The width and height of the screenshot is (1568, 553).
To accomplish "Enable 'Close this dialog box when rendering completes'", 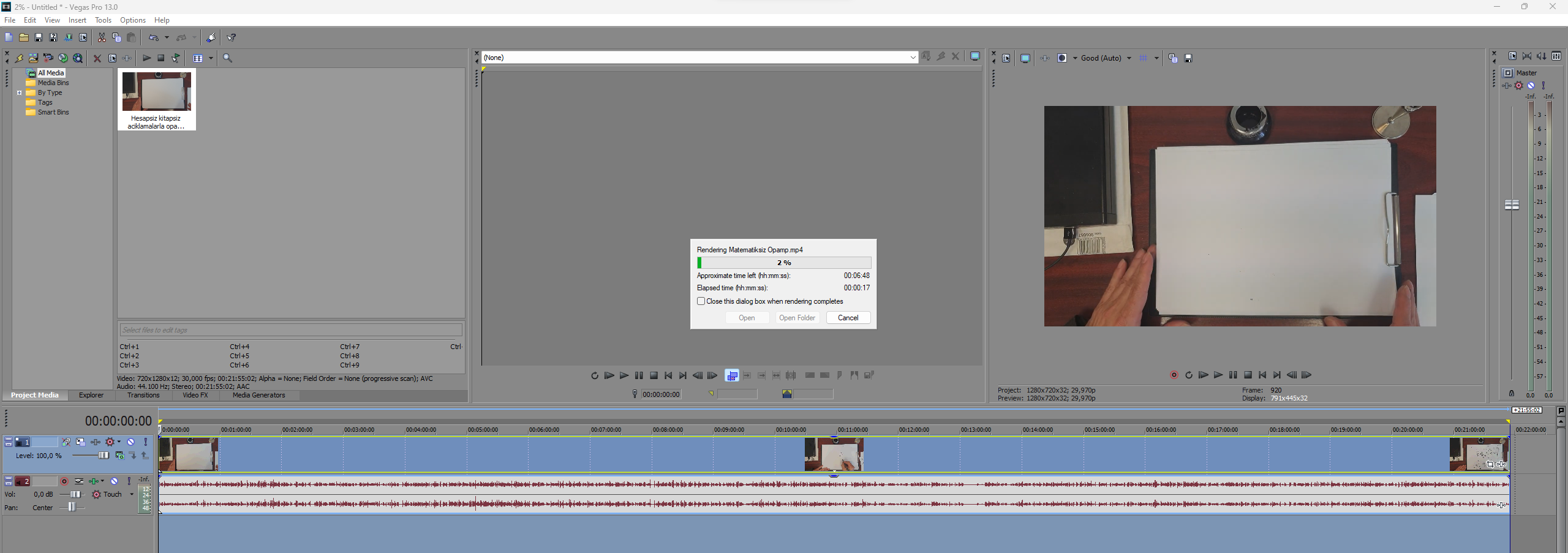I will (x=701, y=301).
